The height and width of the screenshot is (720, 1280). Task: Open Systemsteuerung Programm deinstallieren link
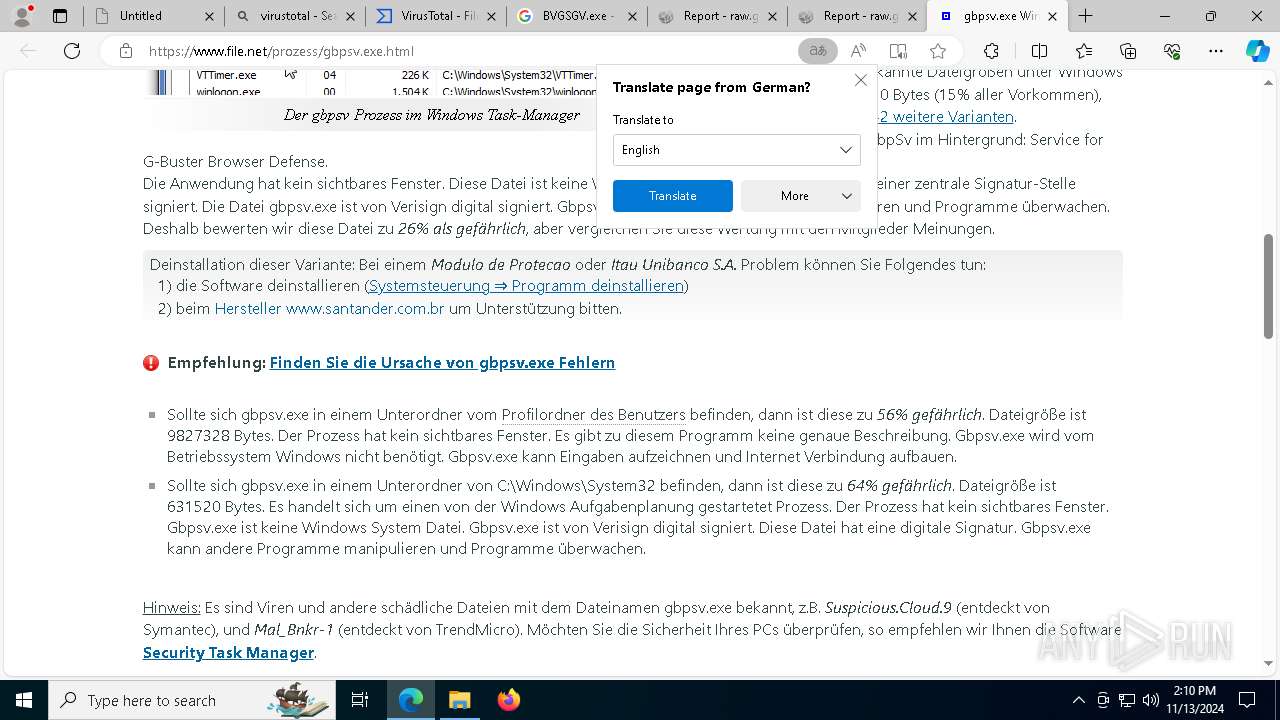coord(526,286)
